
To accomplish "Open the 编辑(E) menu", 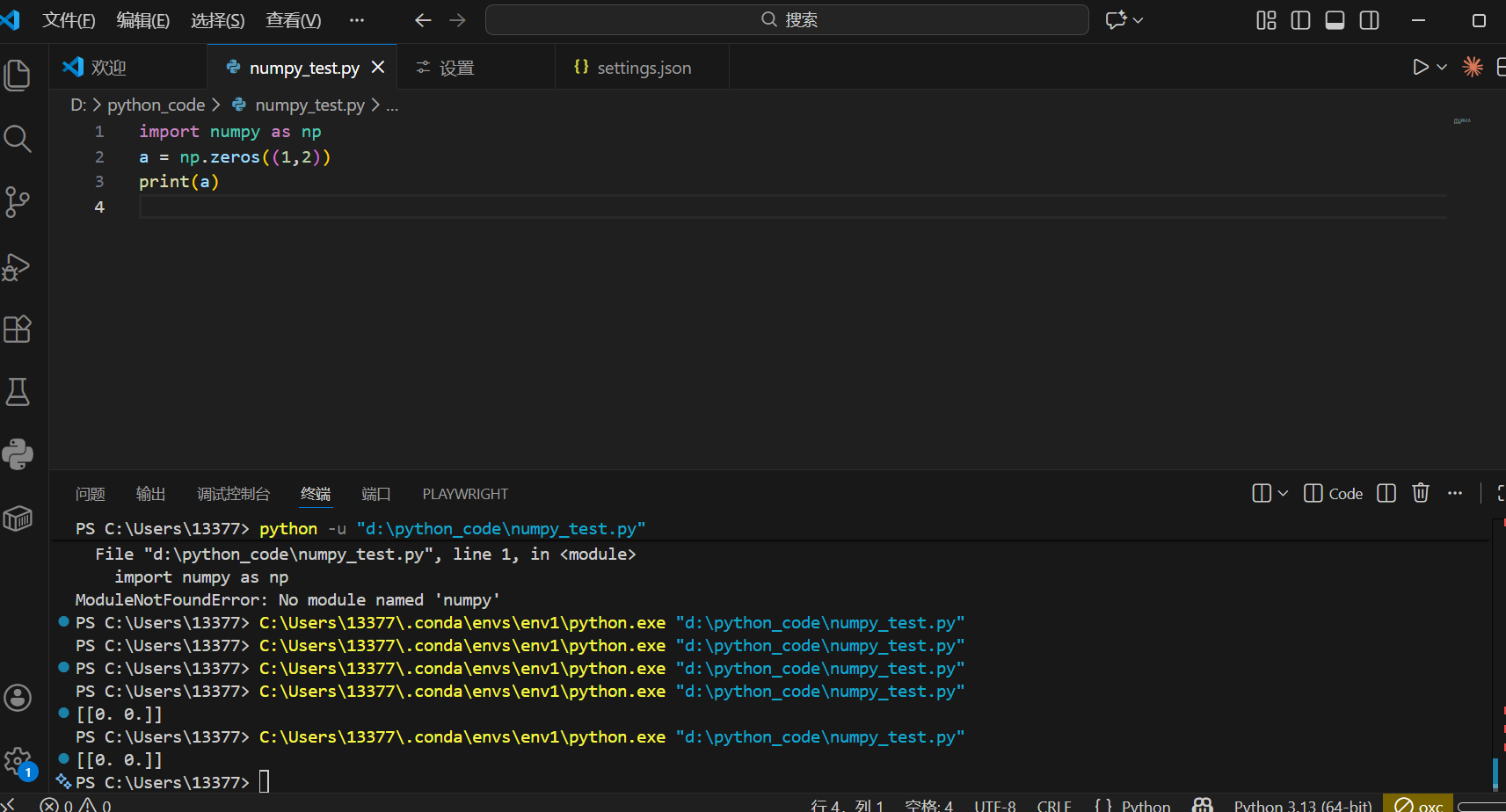I will click(x=143, y=20).
